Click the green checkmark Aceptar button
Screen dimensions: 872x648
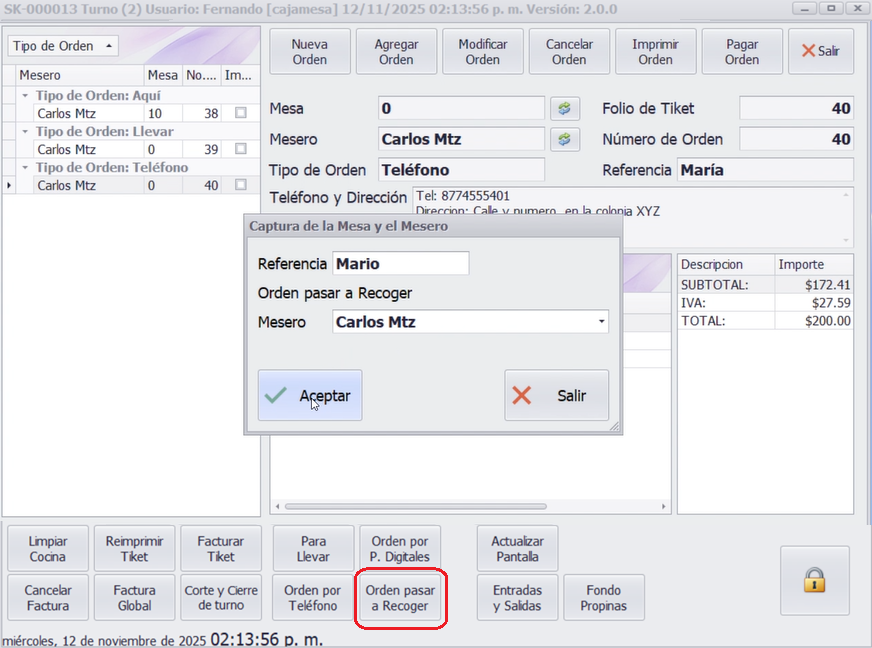click(x=310, y=396)
